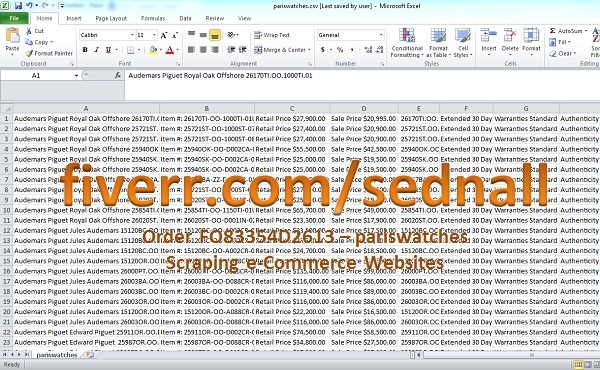Click cell Sale Price $42,500.00
Screen dimensions: 600x370
tap(364, 149)
